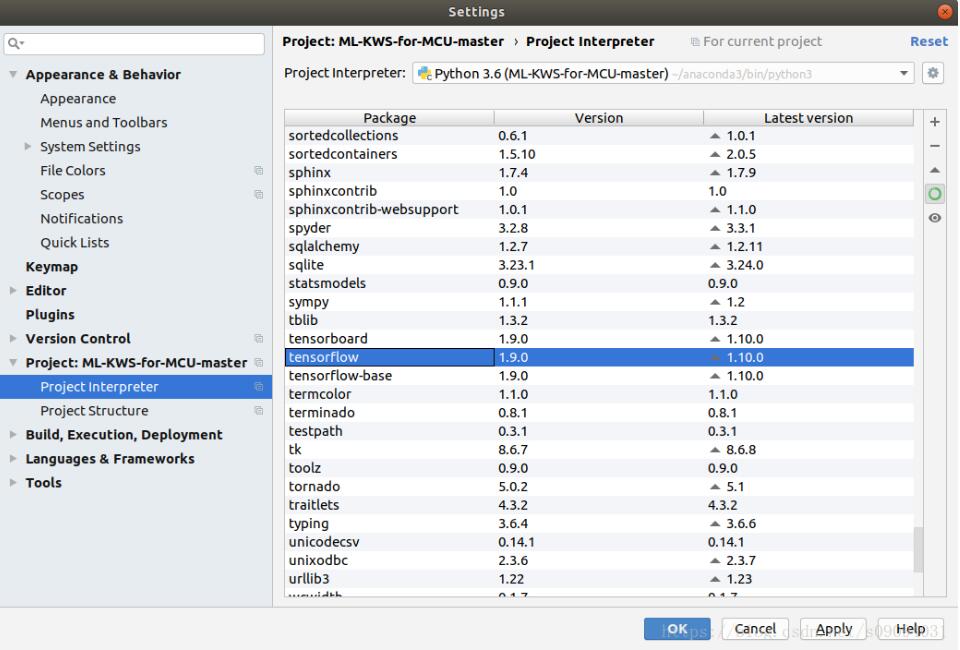Toggle the show early releases eye icon
Screen dimensions: 960x650
click(x=934, y=218)
